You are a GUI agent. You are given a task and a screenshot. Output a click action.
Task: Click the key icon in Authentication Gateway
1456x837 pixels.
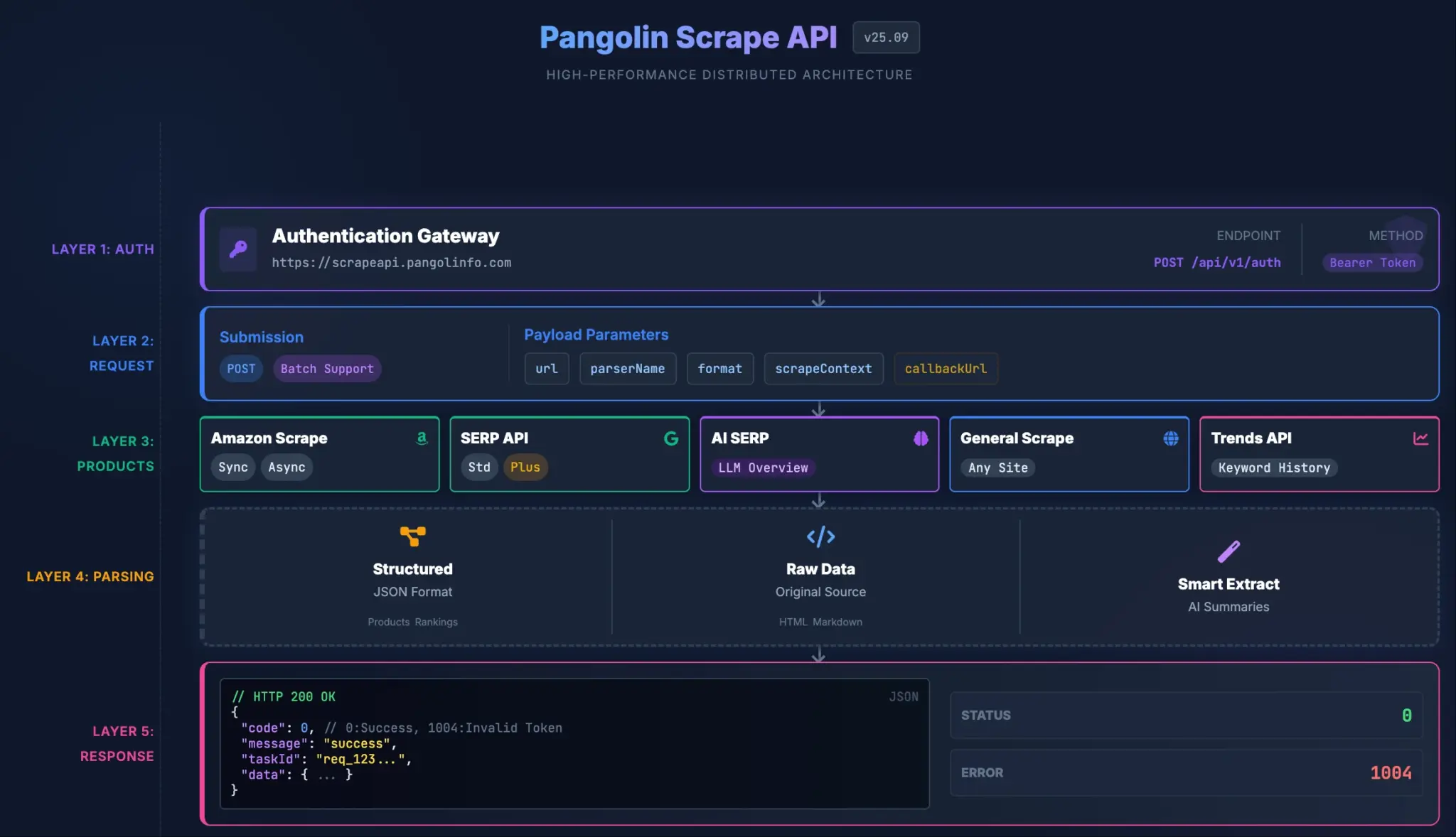click(238, 249)
